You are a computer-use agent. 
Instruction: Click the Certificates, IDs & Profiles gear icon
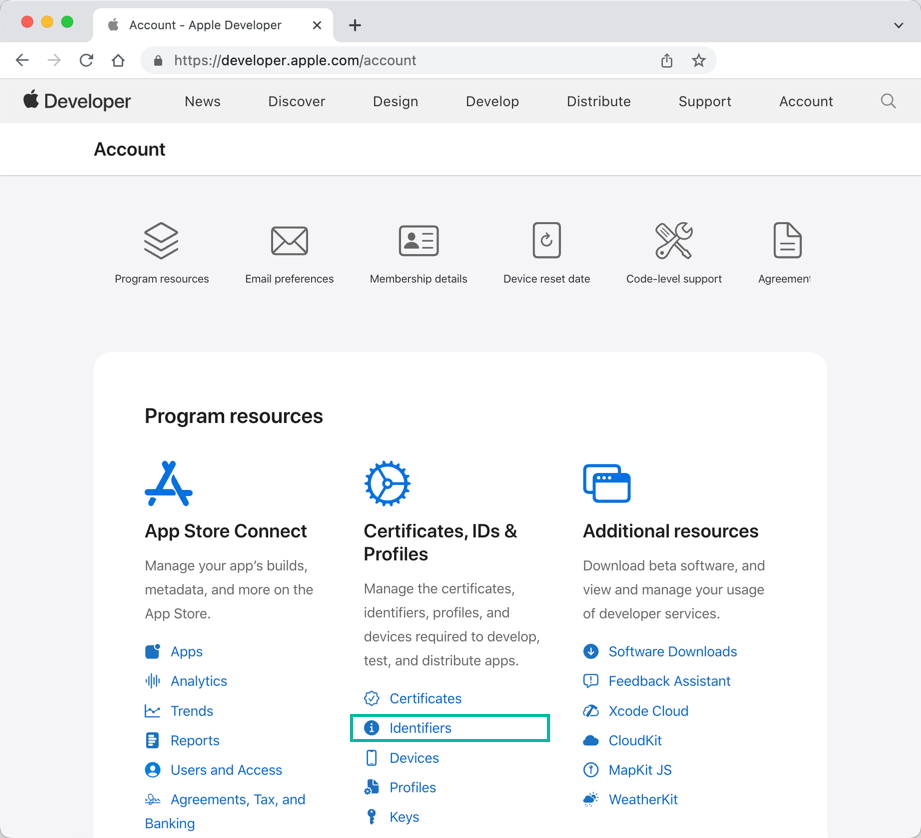(x=387, y=484)
